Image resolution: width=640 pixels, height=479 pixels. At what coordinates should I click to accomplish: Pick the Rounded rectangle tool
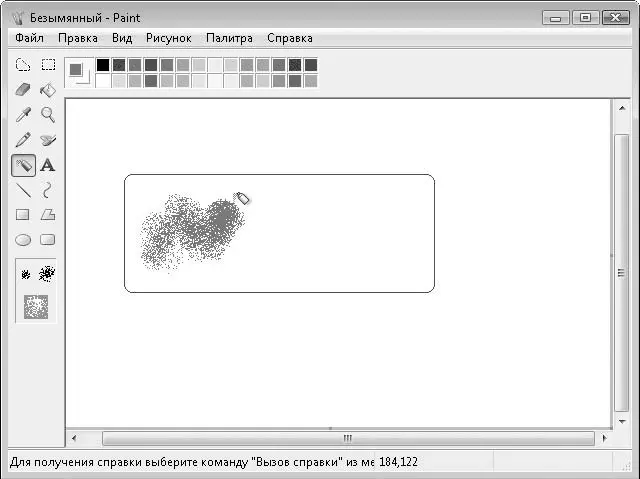click(48, 240)
